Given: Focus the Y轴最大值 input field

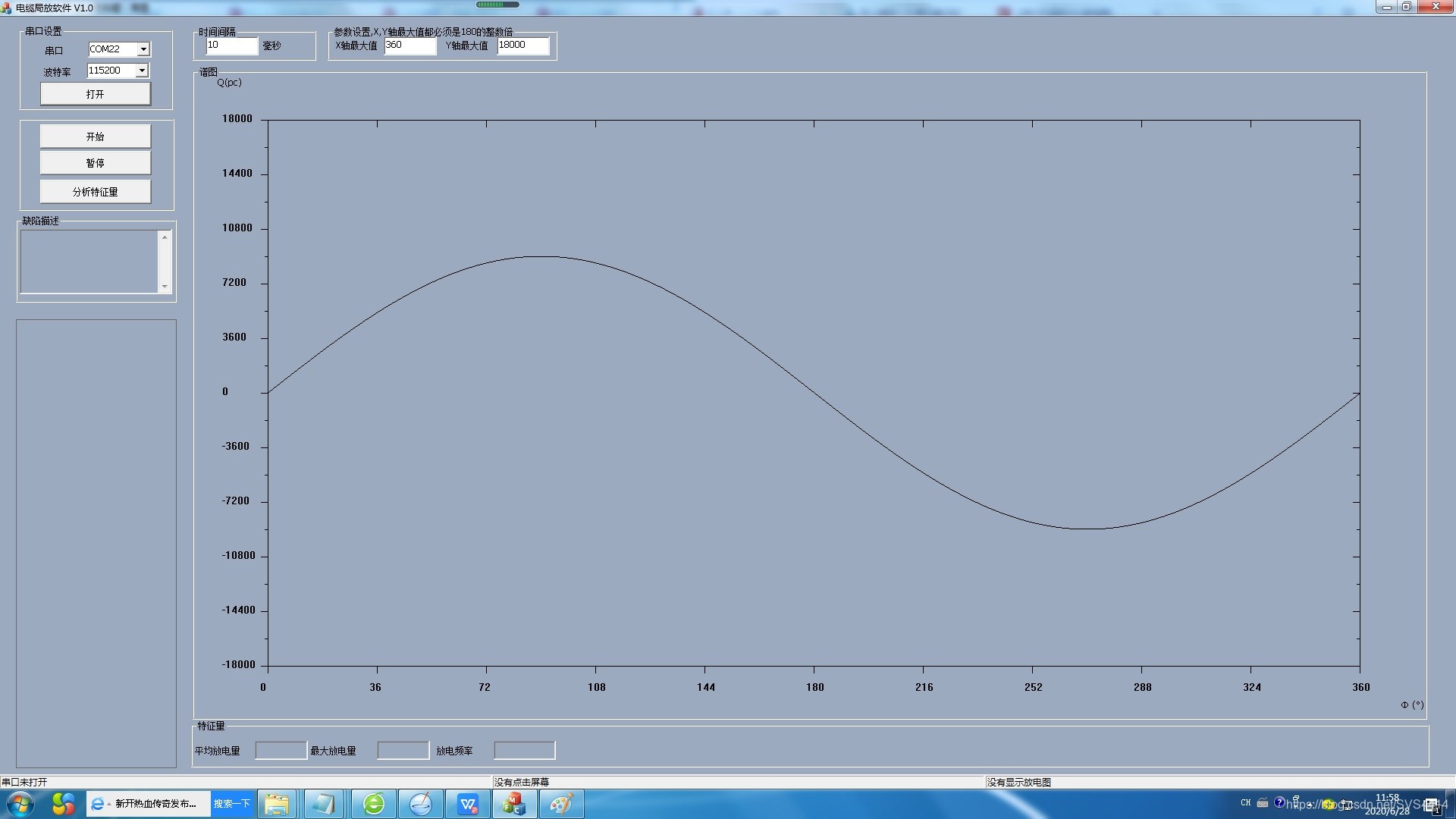Looking at the screenshot, I should 522,45.
